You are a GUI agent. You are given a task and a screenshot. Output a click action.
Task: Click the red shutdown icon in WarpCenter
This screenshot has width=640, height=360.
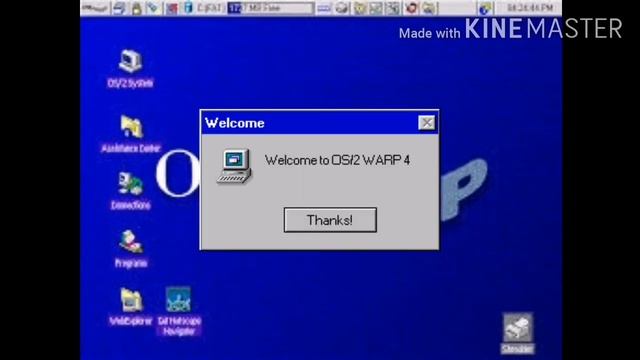[172, 8]
